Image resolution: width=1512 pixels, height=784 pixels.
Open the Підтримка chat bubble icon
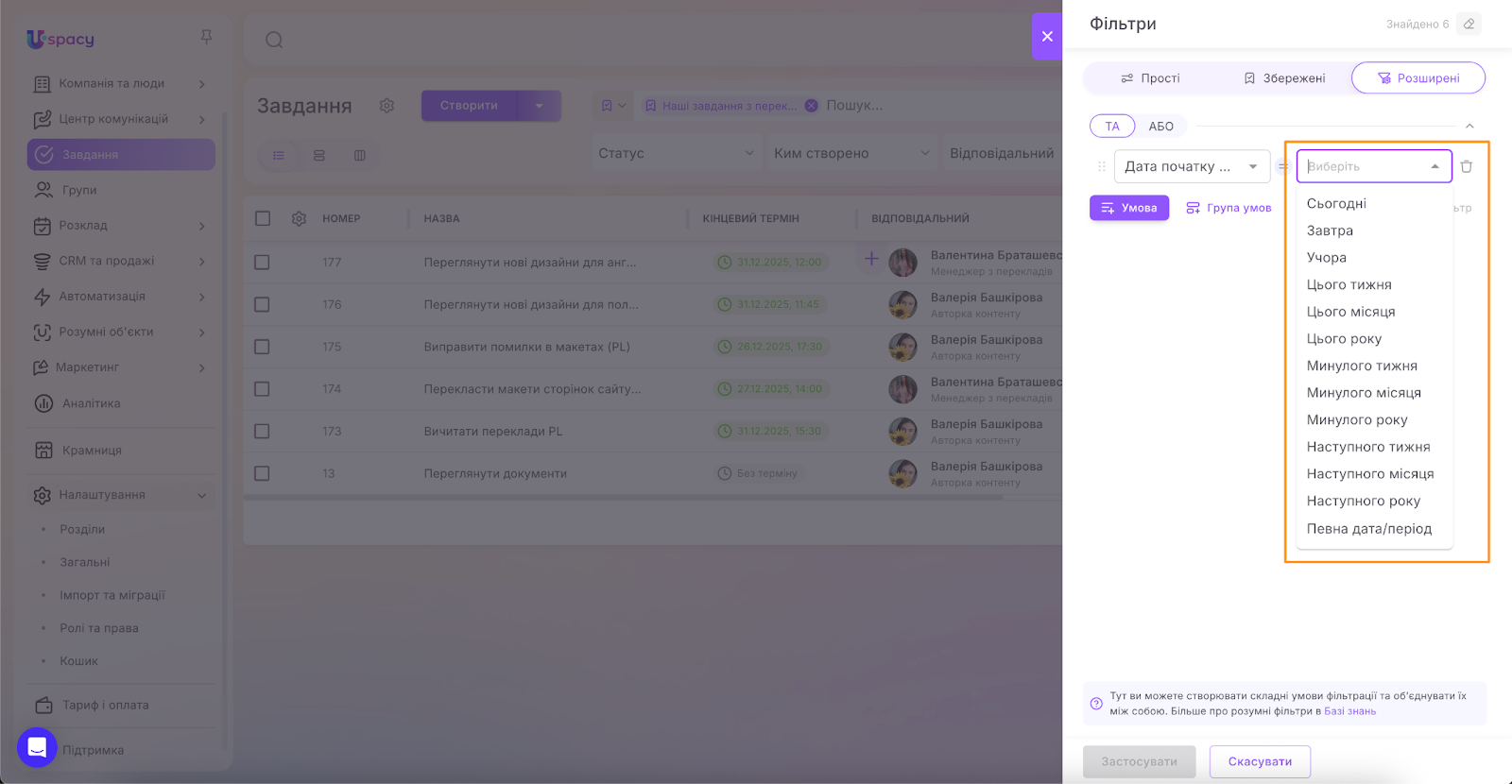(37, 748)
